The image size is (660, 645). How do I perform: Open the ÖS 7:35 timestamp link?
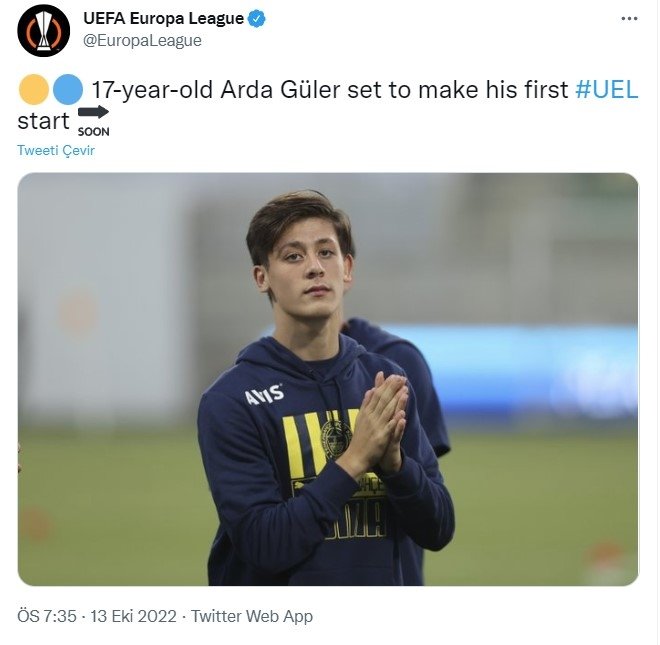pos(47,616)
